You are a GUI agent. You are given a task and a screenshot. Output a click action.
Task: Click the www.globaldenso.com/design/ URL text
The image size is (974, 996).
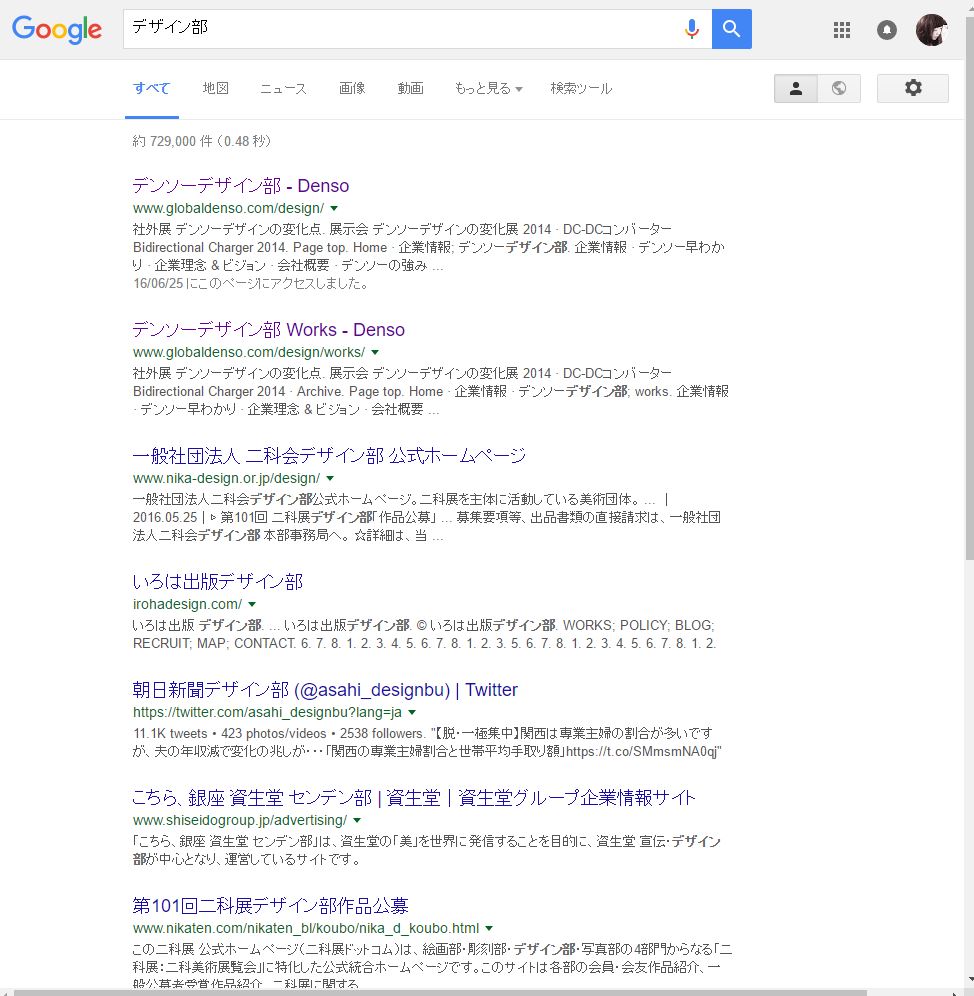click(x=228, y=208)
